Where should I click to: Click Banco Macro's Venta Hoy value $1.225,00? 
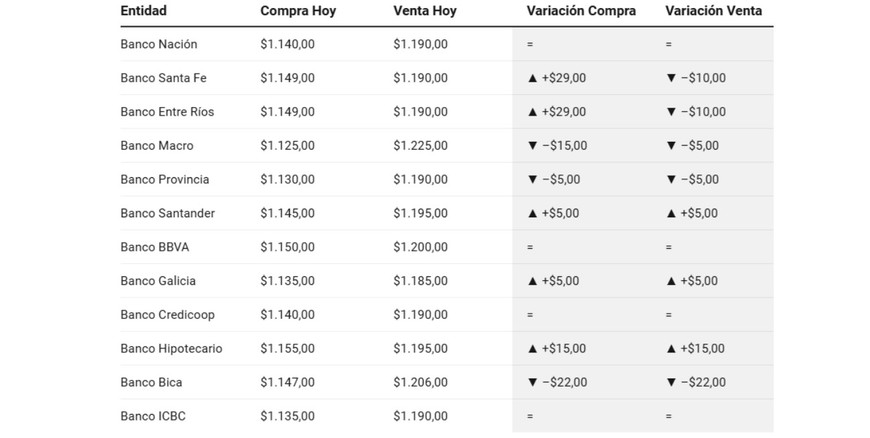420,146
